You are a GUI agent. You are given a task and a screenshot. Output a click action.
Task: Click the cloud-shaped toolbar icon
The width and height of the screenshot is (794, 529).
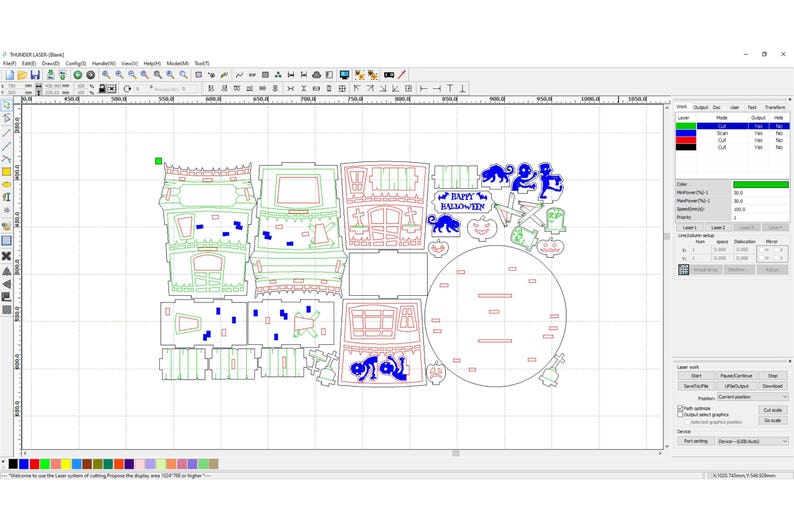click(x=317, y=75)
